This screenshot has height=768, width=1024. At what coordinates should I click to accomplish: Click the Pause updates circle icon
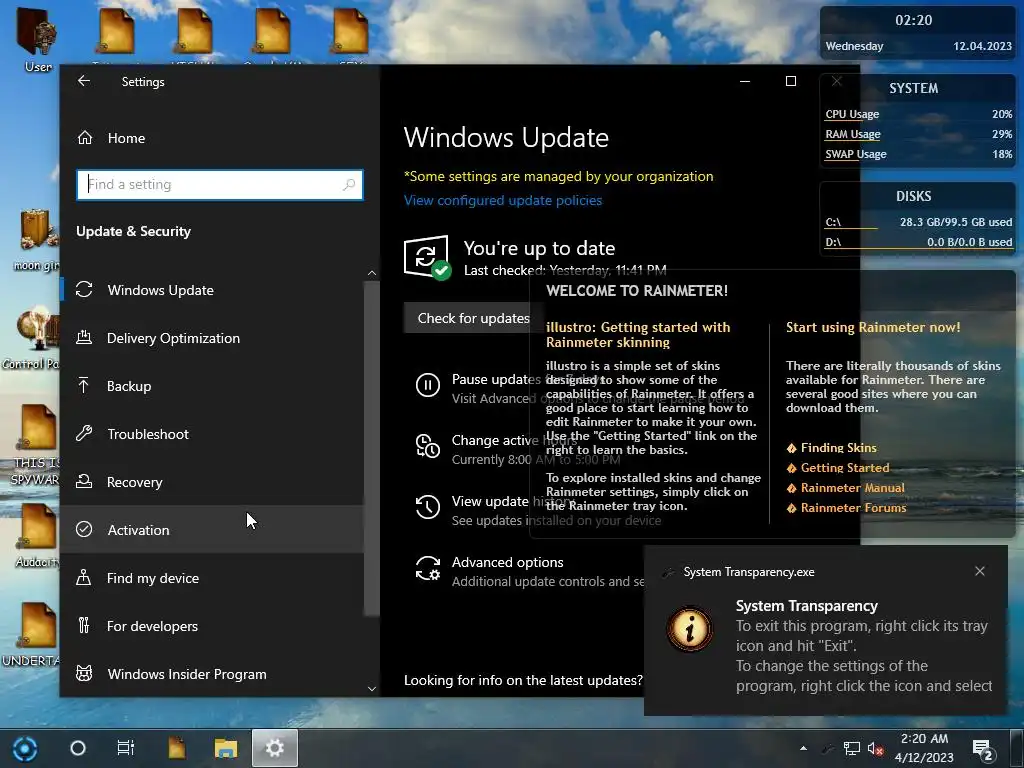point(428,385)
